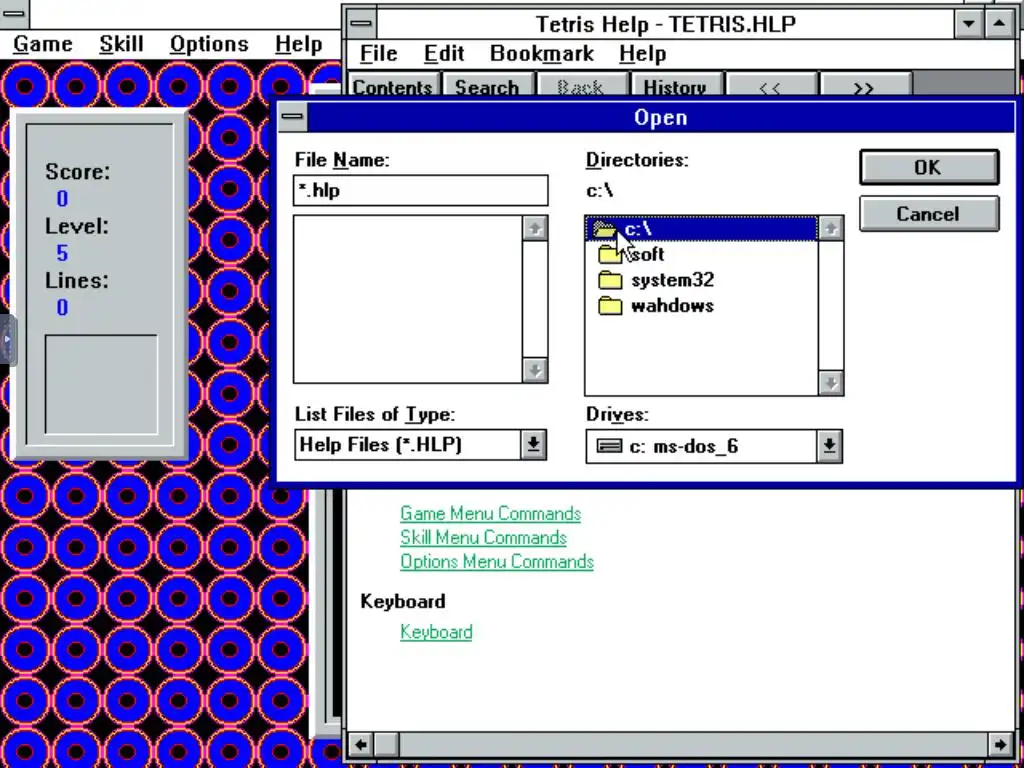Select the wahdows folder icon
The image size is (1024, 768).
(x=610, y=306)
